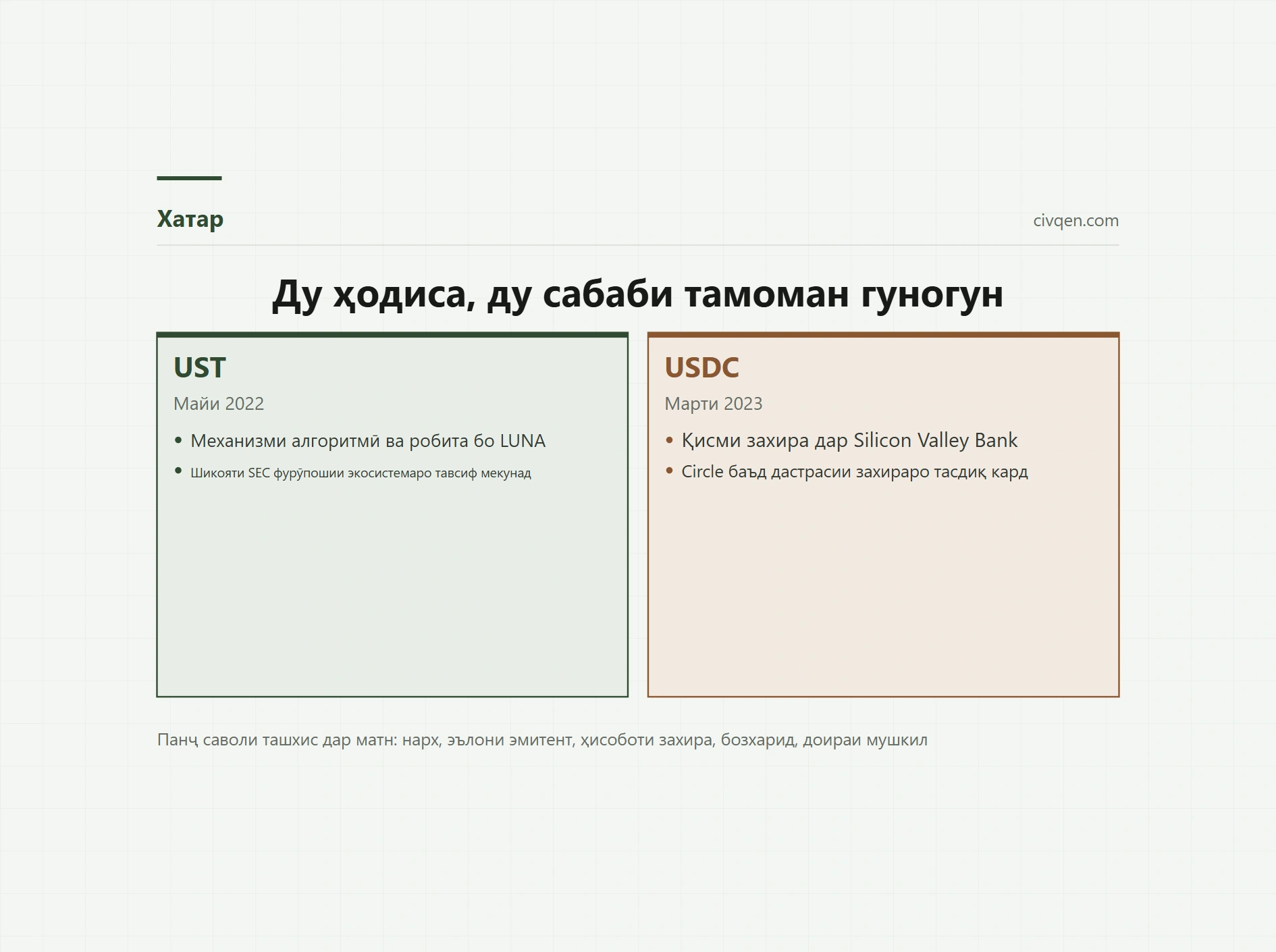Select bullet 'Шикояти SEC фурӯпошии экосистемаро тавсиф мекунад'
Image resolution: width=1276 pixels, height=952 pixels.
pyautogui.click(x=361, y=473)
